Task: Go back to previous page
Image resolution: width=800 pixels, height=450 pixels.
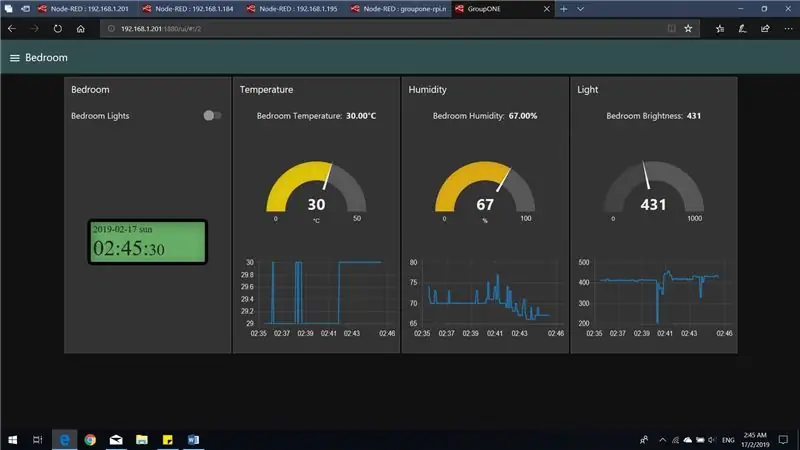Action: [x=12, y=29]
